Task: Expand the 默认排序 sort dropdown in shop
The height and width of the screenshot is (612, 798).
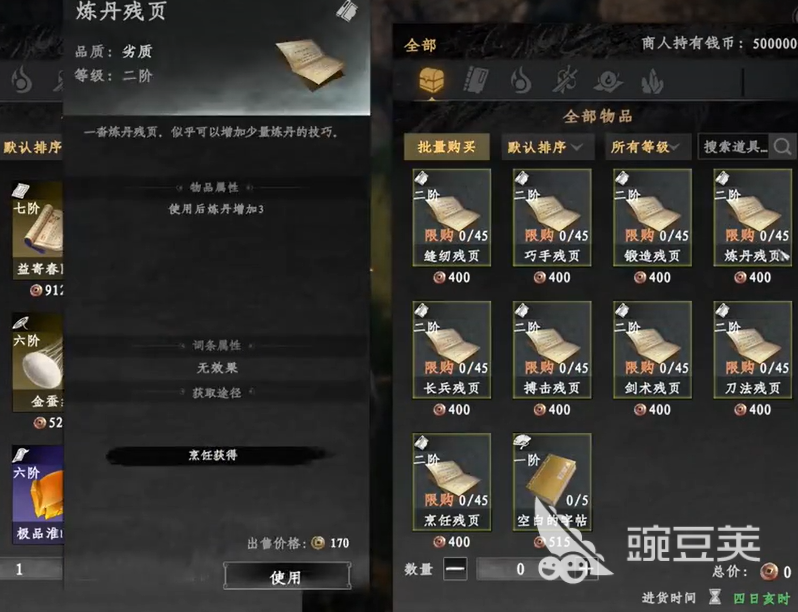Action: tap(548, 147)
